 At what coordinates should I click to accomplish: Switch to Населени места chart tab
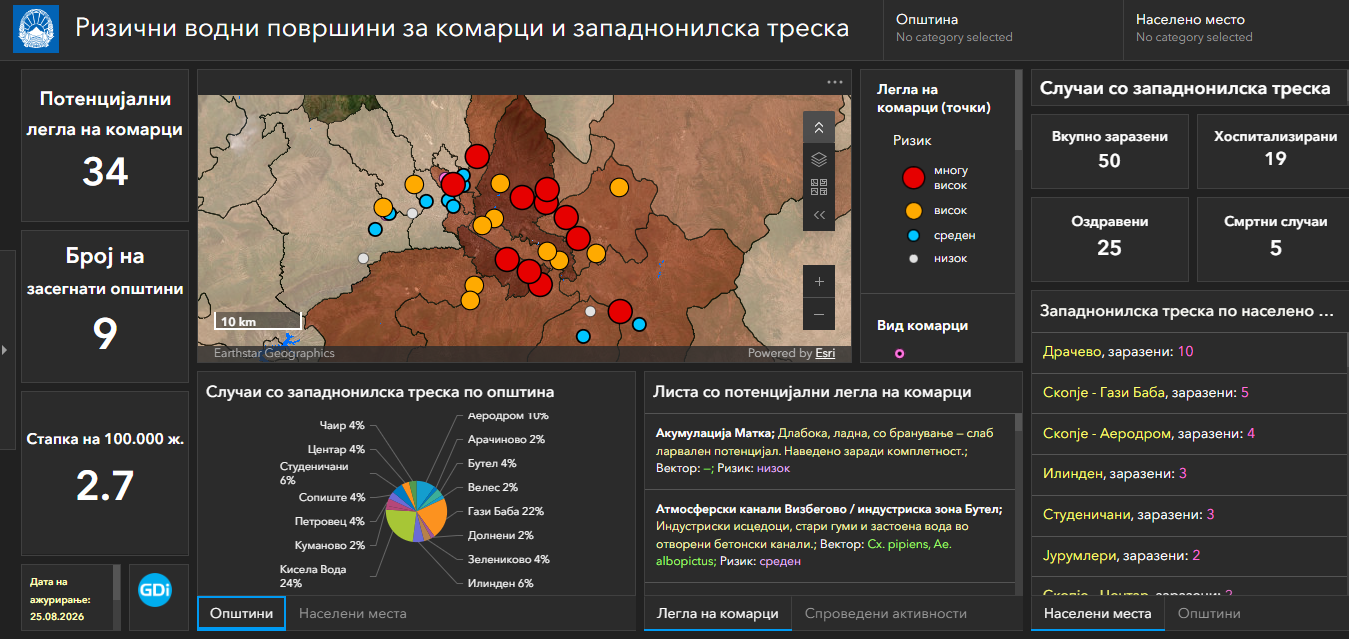(352, 613)
